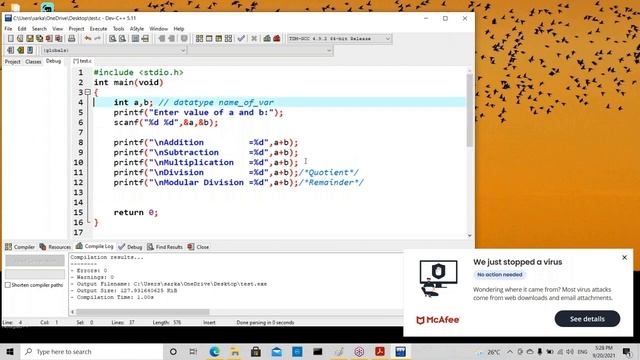The height and width of the screenshot is (360, 640).
Task: Click See details in McAfee popup
Action: point(587,319)
